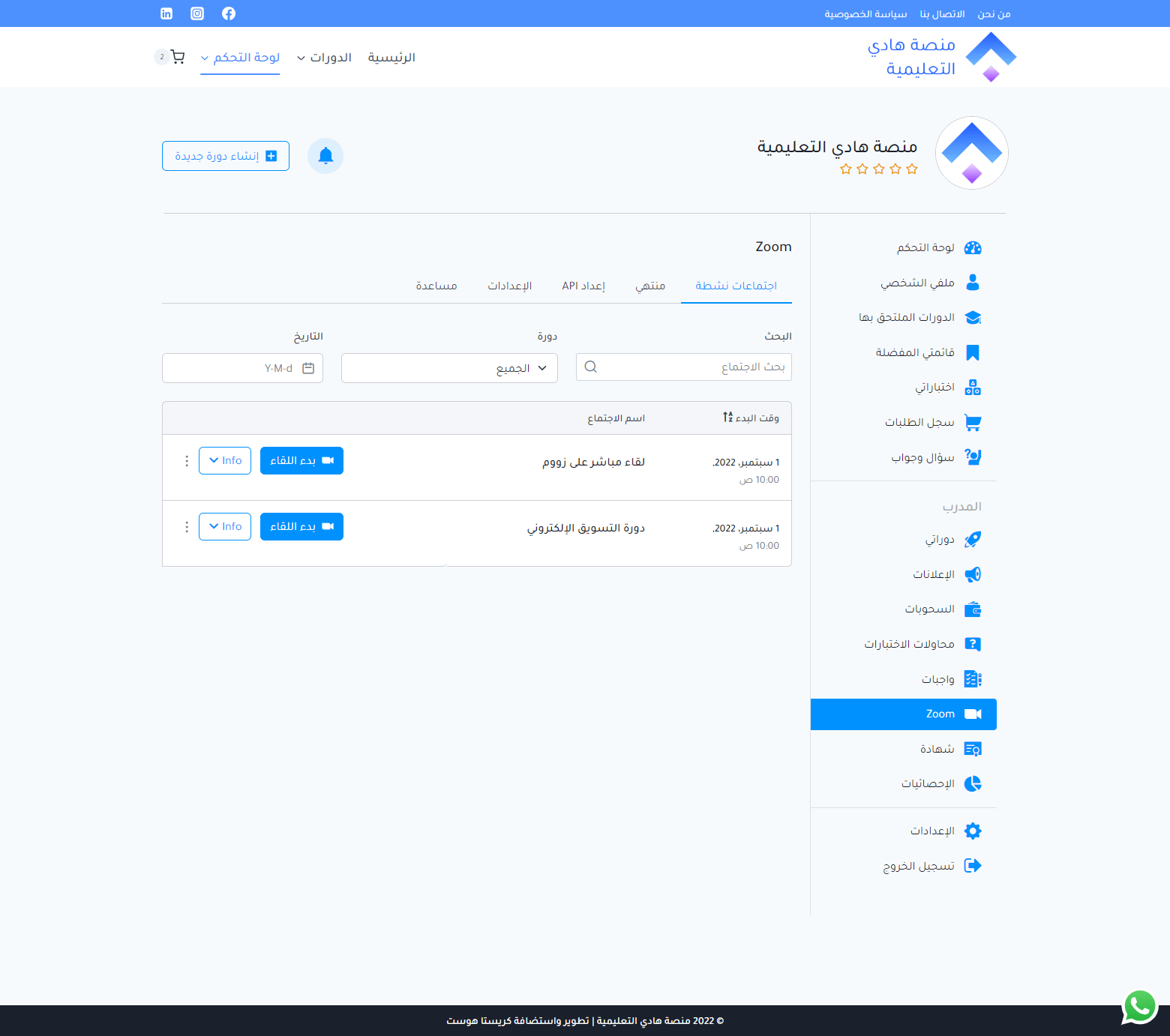Viewport: 1170px width, 1036px height.
Task: Expand لوحة التحكم menu in top navigation
Action: coord(240,58)
